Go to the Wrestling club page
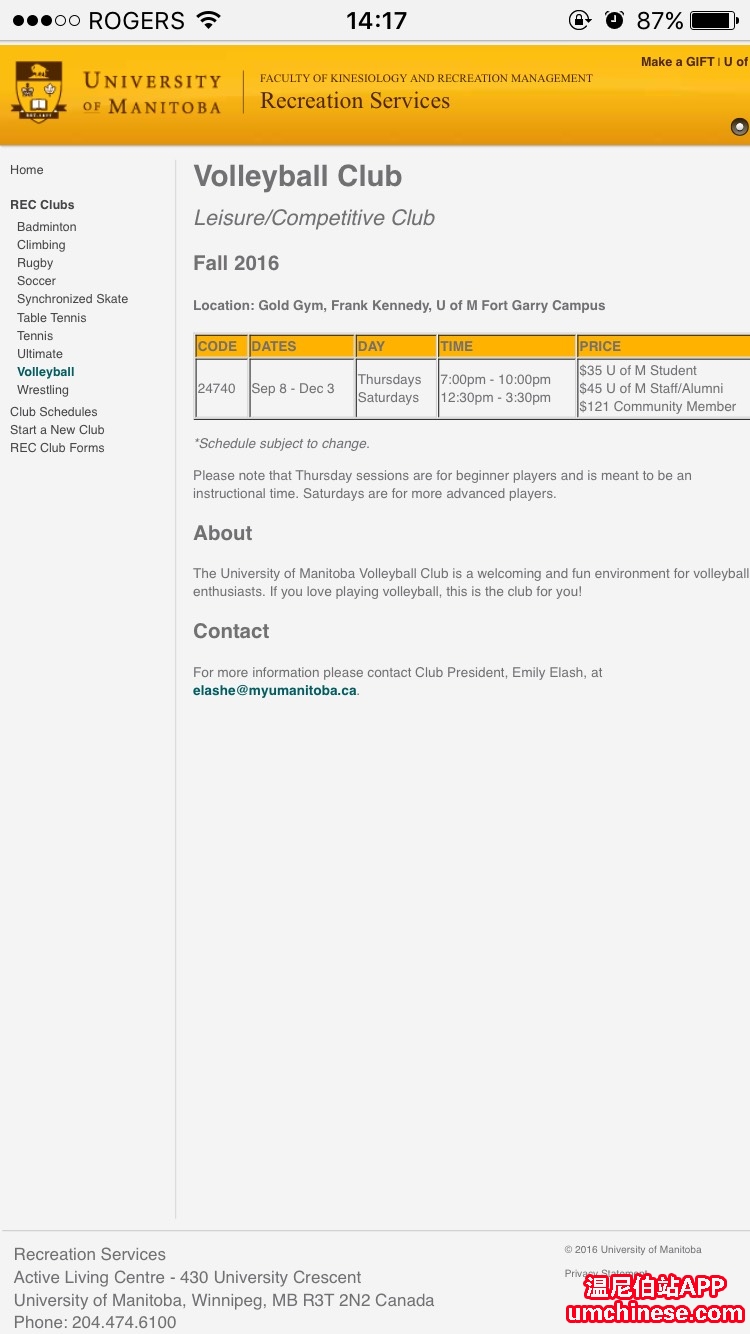Viewport: 750px width, 1334px height. (43, 390)
